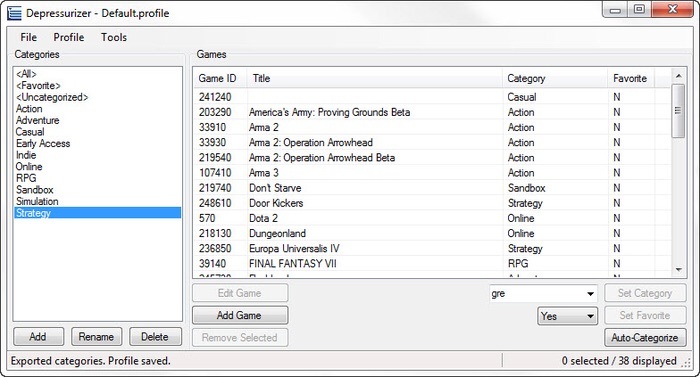This screenshot has height=377, width=700.
Task: Select the Arma 3 game row
Action: [x=432, y=173]
